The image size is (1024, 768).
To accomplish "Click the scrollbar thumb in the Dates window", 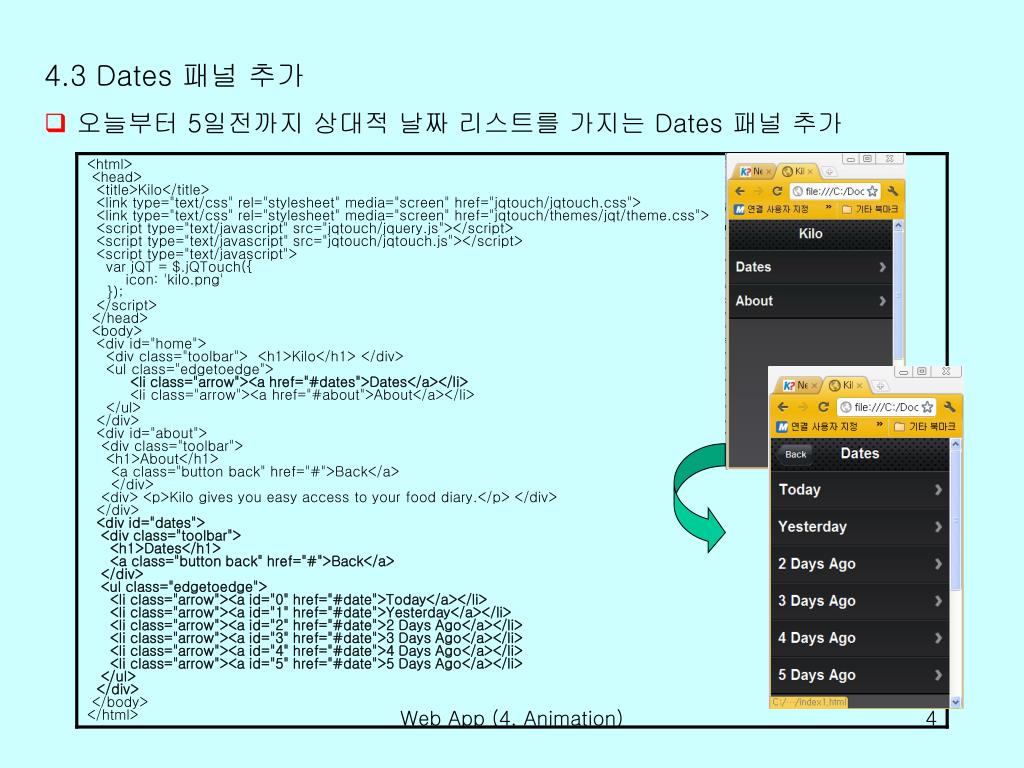I will coord(955,520).
